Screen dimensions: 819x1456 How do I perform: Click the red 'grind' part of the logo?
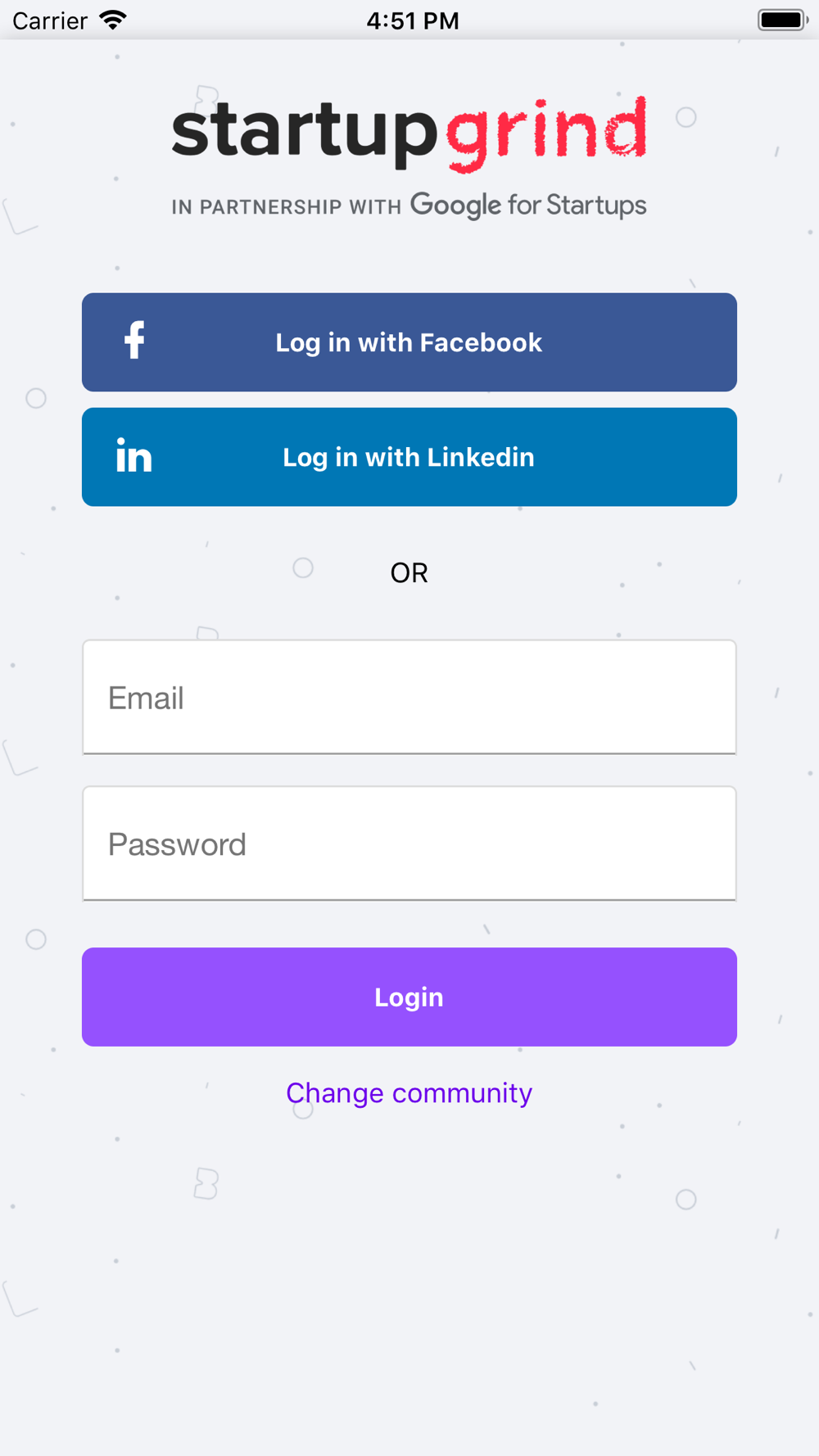click(547, 133)
